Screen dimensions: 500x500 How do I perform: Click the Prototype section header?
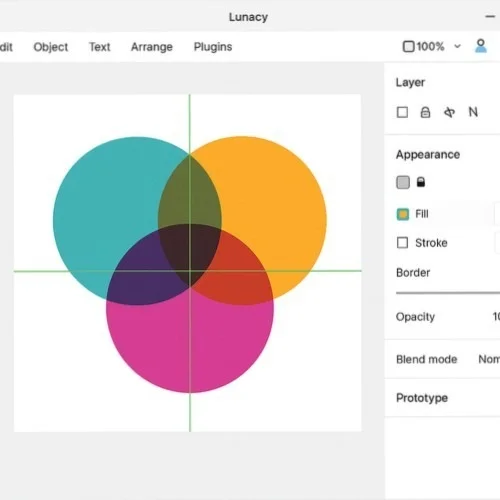coord(422,398)
